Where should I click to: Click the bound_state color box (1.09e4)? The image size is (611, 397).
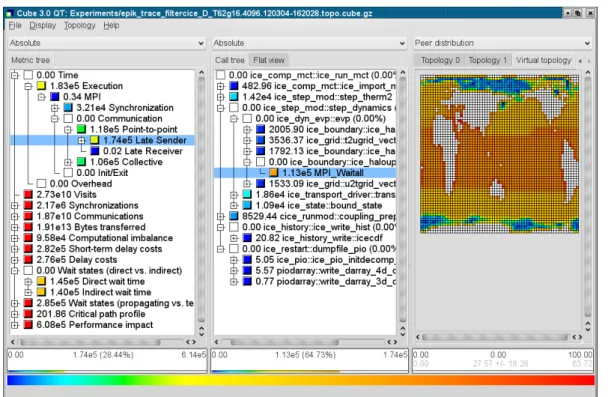(247, 205)
